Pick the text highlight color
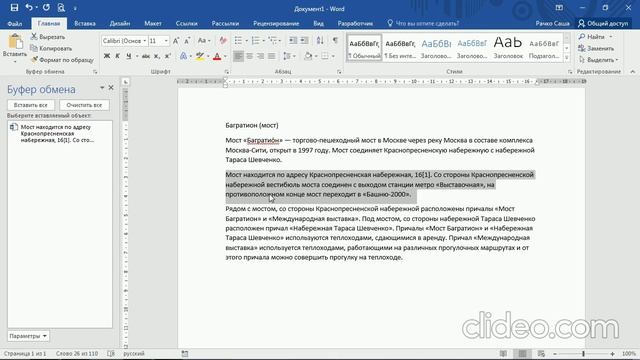 point(199,56)
